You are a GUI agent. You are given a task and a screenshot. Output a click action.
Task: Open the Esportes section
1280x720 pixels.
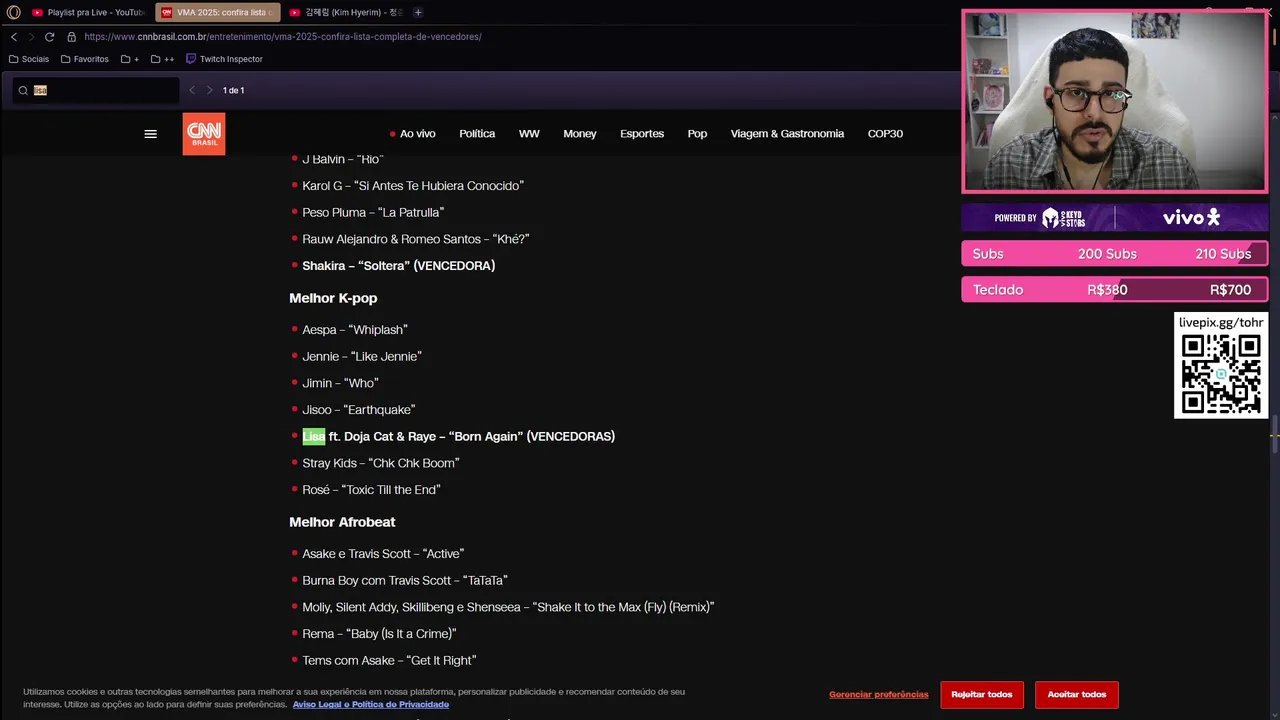(x=642, y=134)
